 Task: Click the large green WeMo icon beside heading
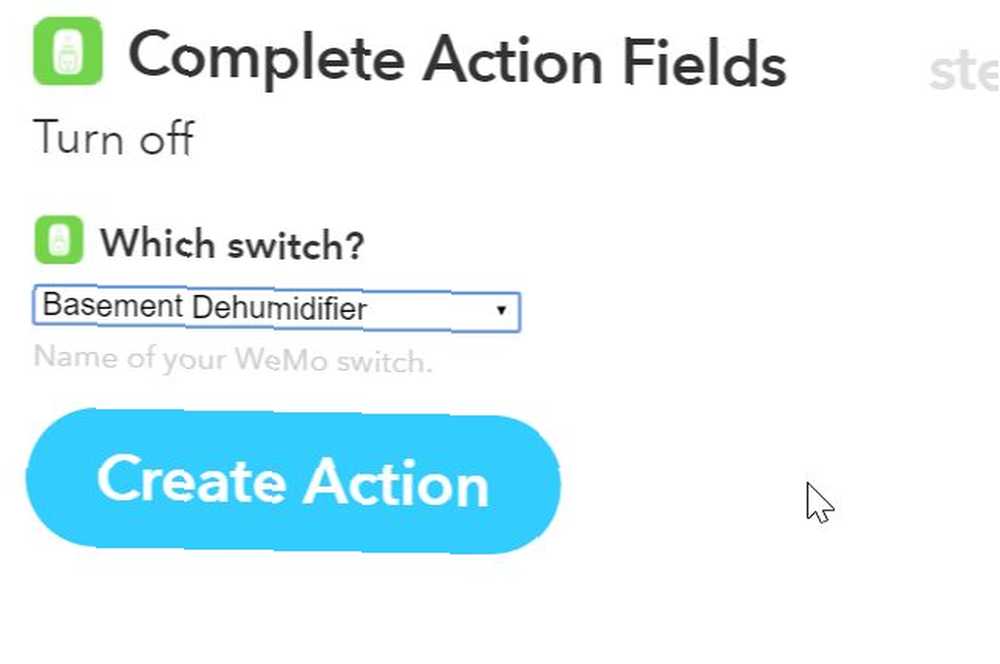(68, 51)
